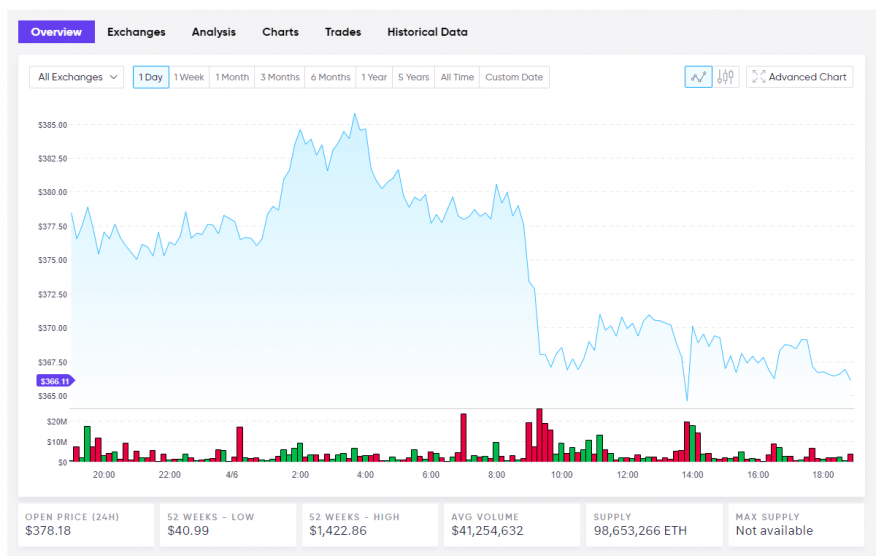Select the 1 Month time range
884x556 pixels.
click(232, 77)
